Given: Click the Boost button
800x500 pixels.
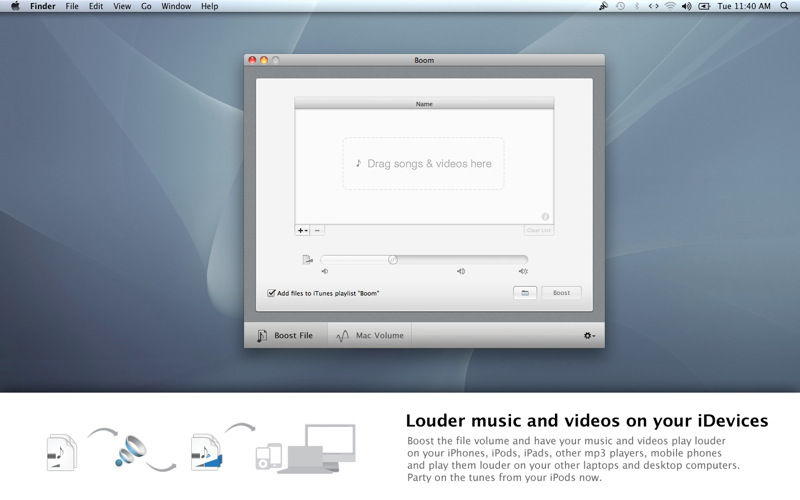Looking at the screenshot, I should click(x=561, y=293).
